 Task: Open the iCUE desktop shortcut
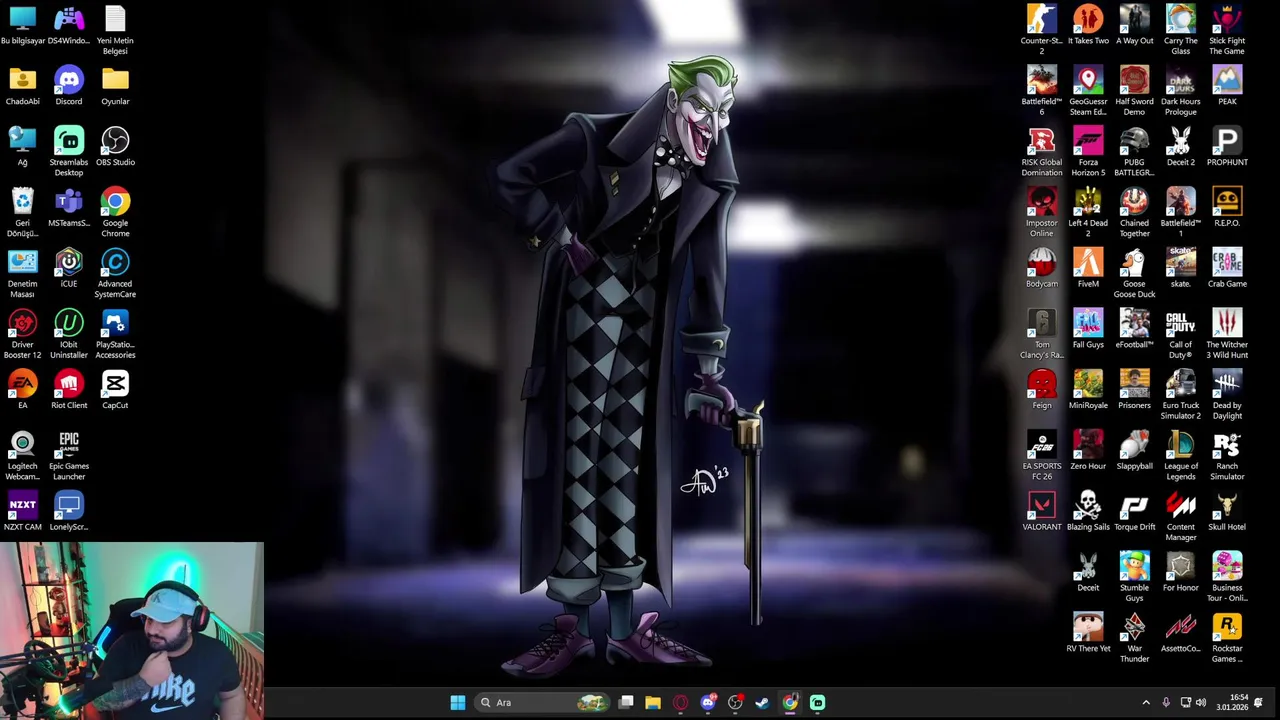(x=69, y=269)
